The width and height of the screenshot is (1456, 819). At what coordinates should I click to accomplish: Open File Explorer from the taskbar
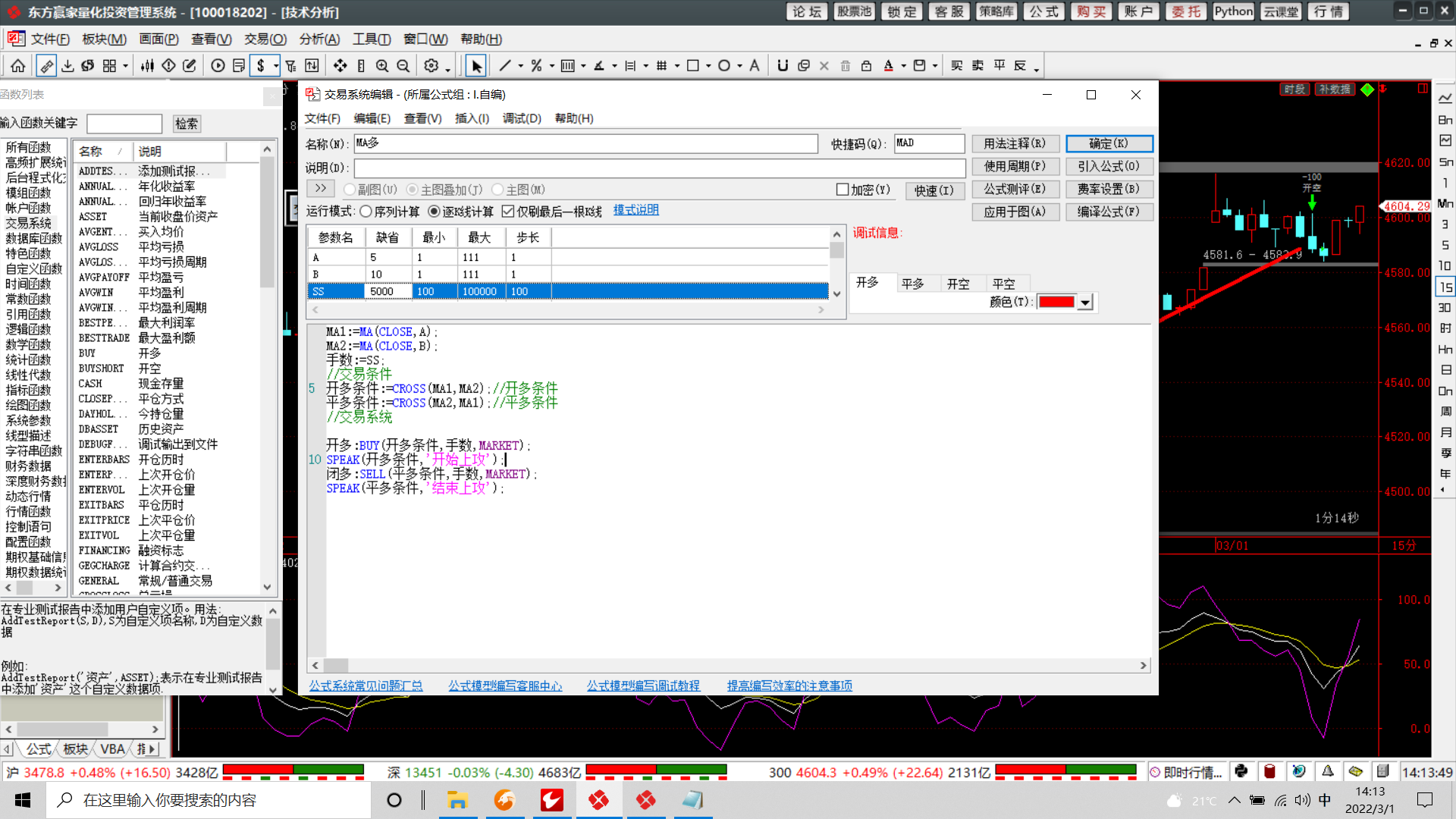tap(457, 800)
